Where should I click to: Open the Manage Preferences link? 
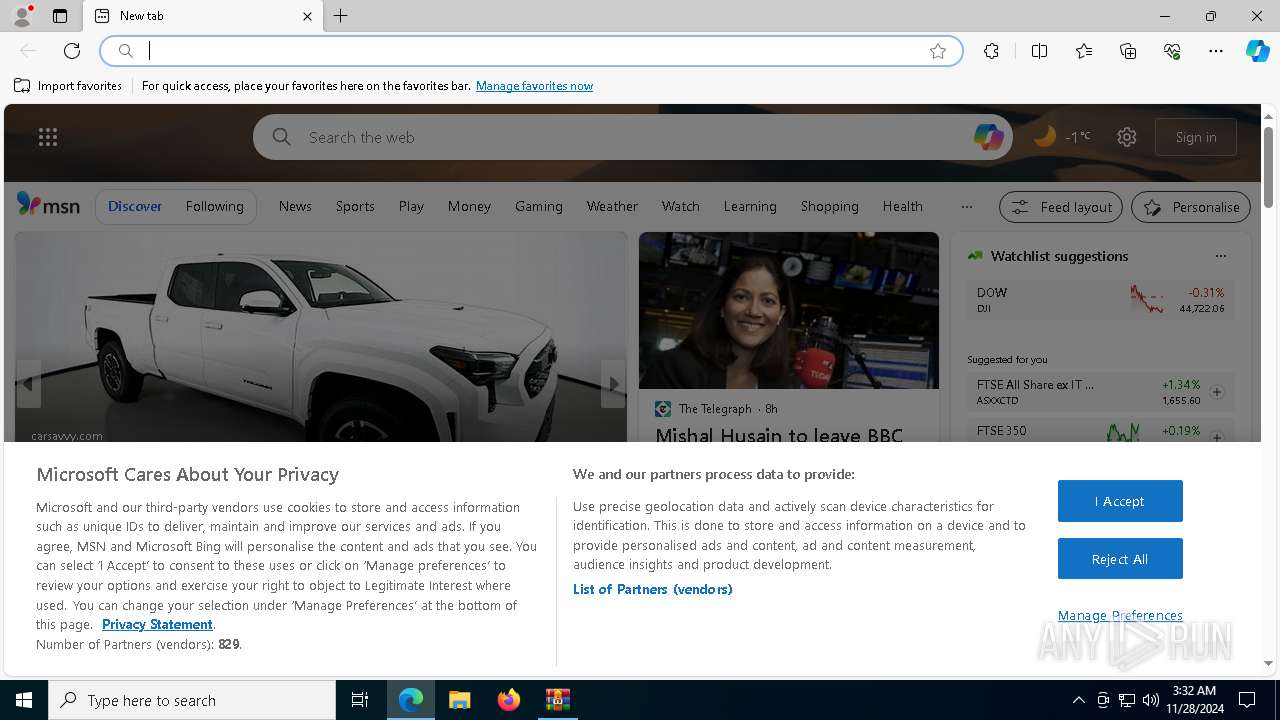pos(1120,615)
